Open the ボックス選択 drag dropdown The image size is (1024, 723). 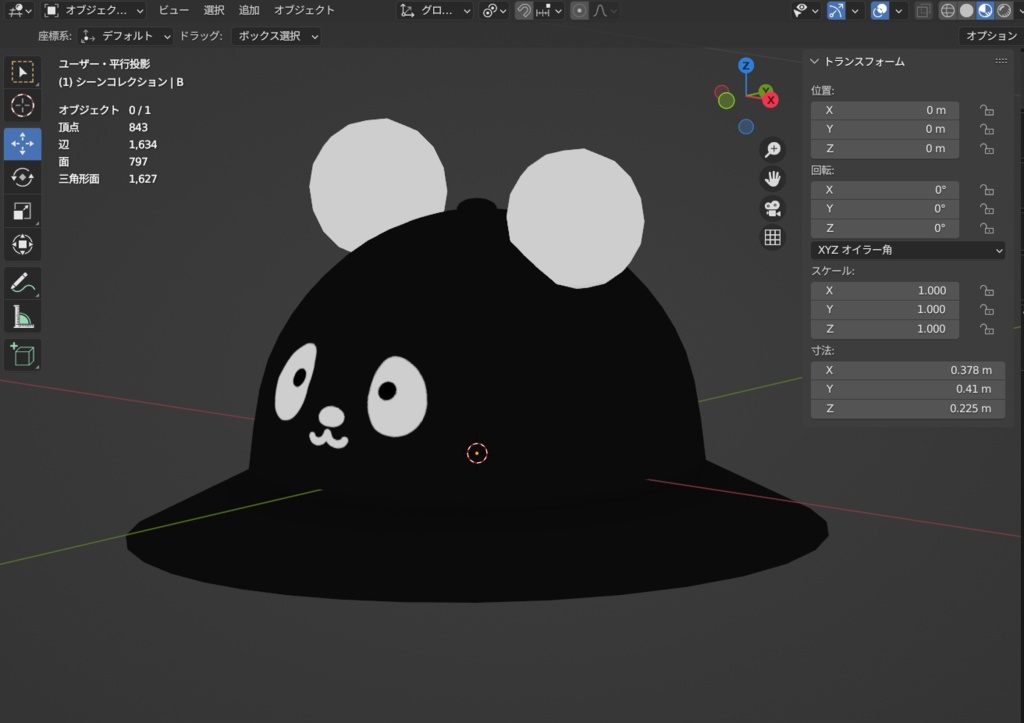277,36
